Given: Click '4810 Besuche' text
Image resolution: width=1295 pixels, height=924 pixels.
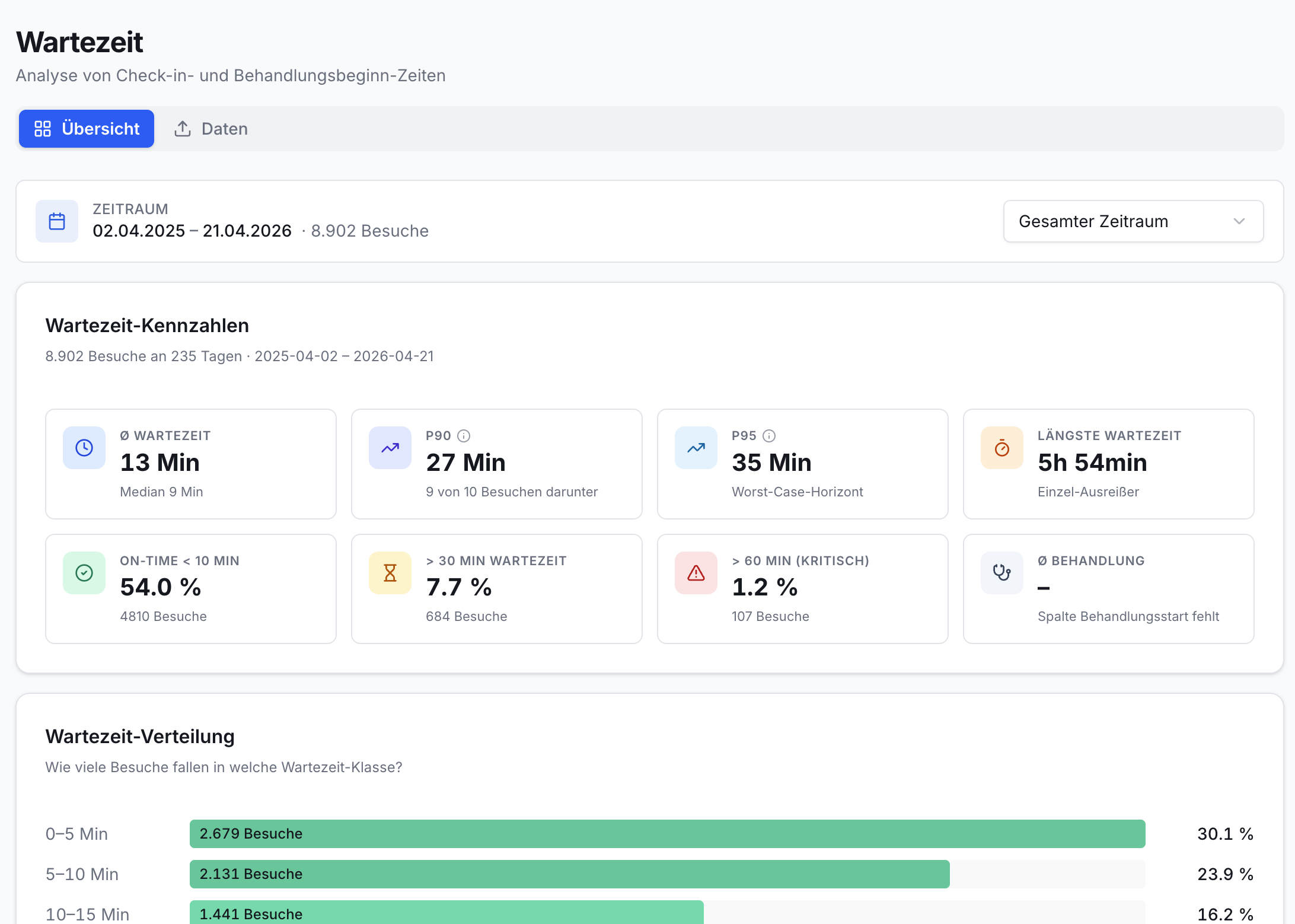Looking at the screenshot, I should click(x=164, y=617).
